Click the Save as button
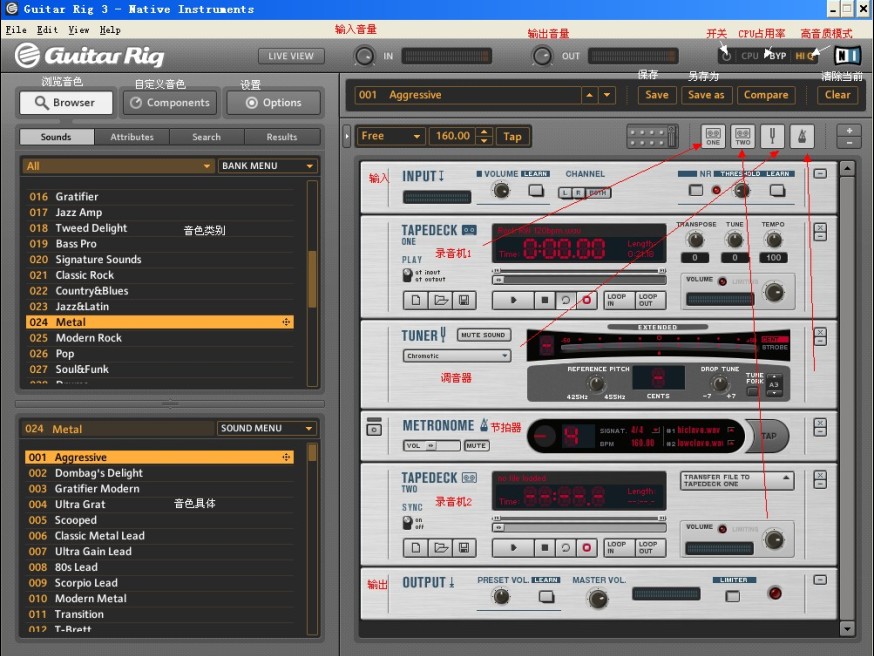The image size is (875, 656). point(706,95)
